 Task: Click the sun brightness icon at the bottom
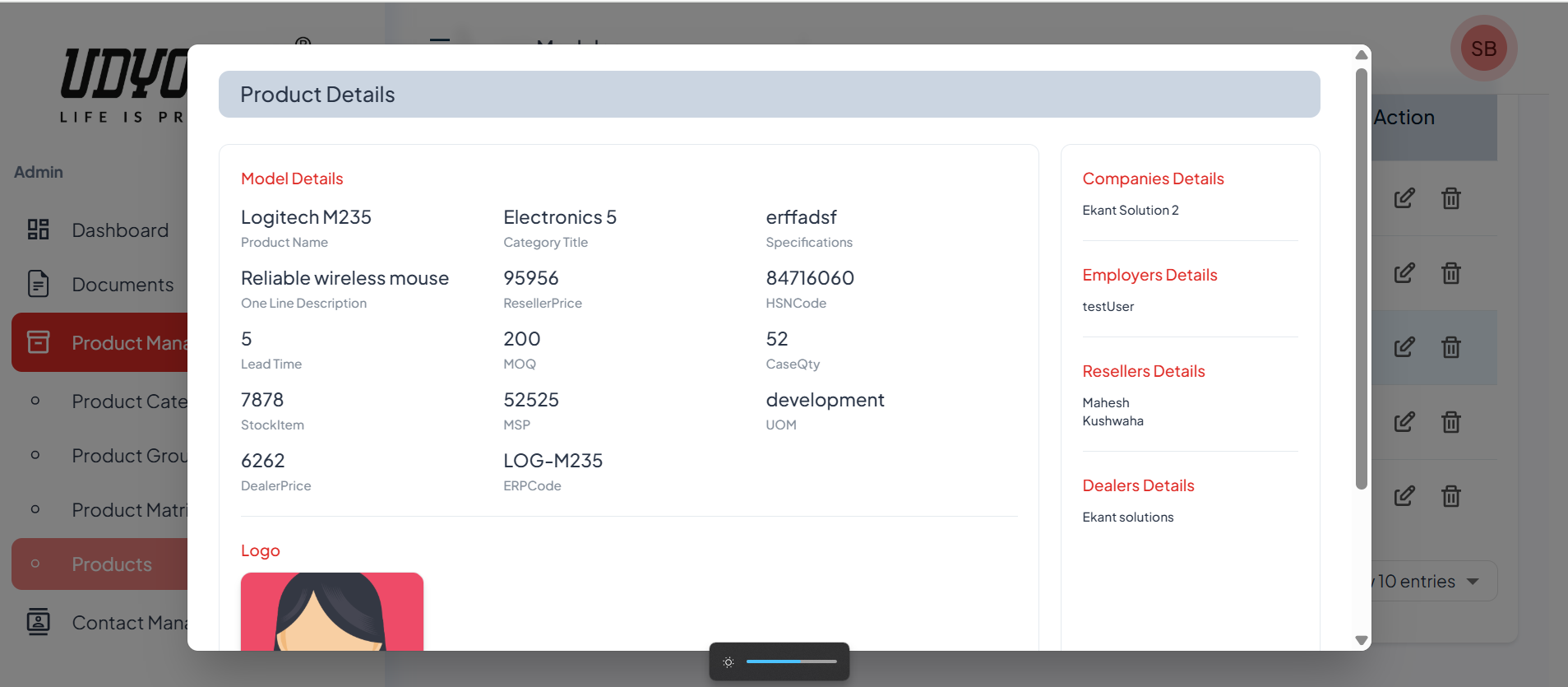[728, 662]
